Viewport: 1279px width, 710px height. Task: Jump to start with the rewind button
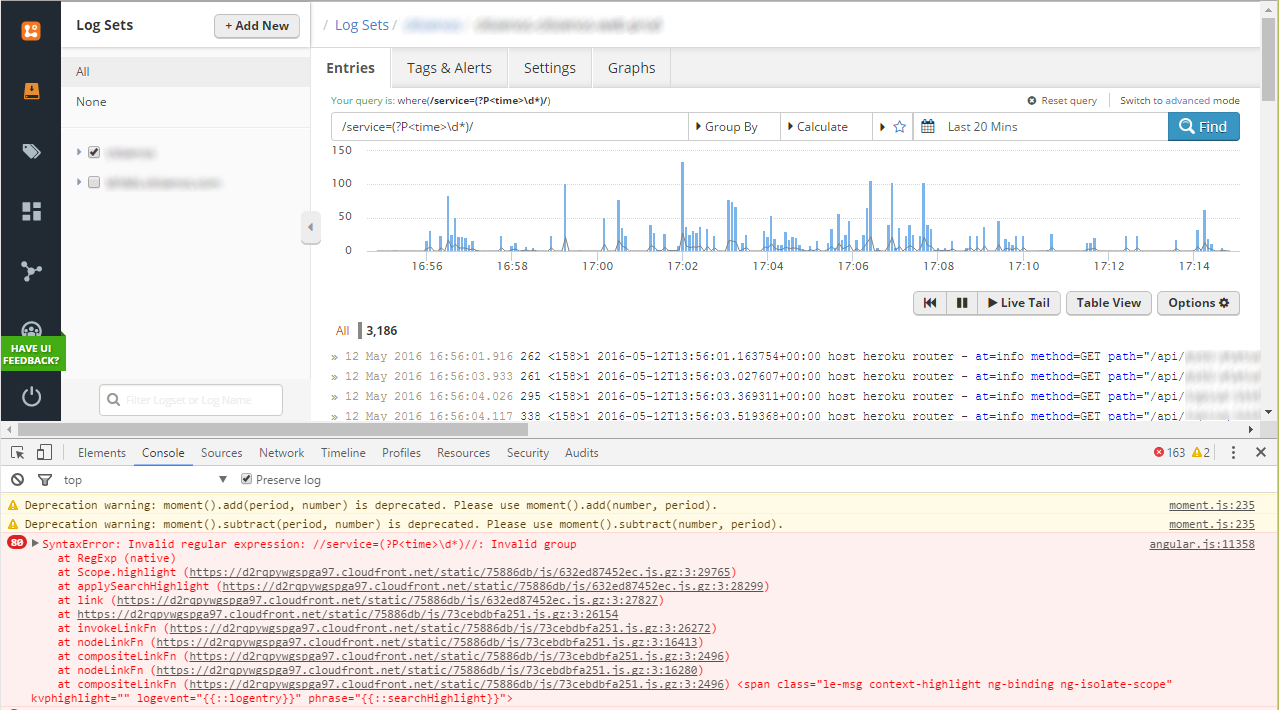930,303
